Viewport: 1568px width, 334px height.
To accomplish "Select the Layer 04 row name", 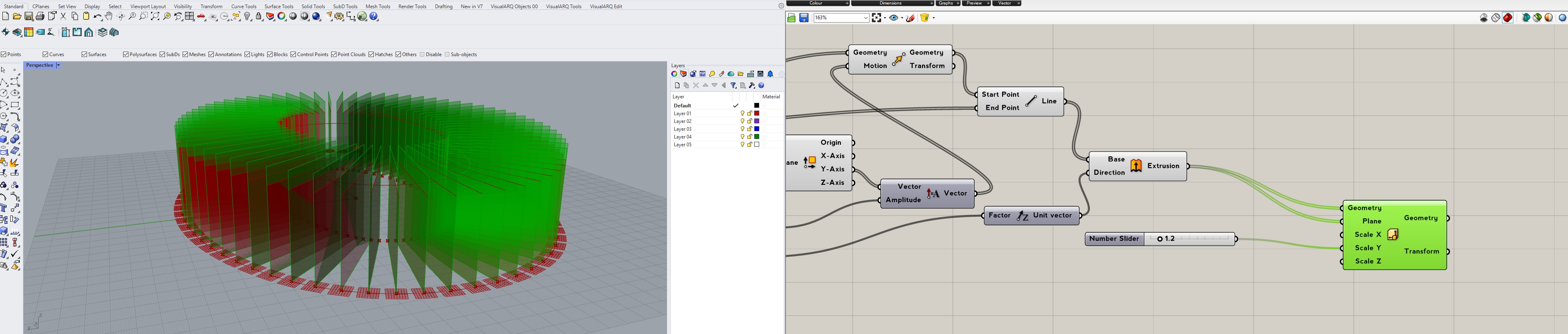I will (682, 137).
